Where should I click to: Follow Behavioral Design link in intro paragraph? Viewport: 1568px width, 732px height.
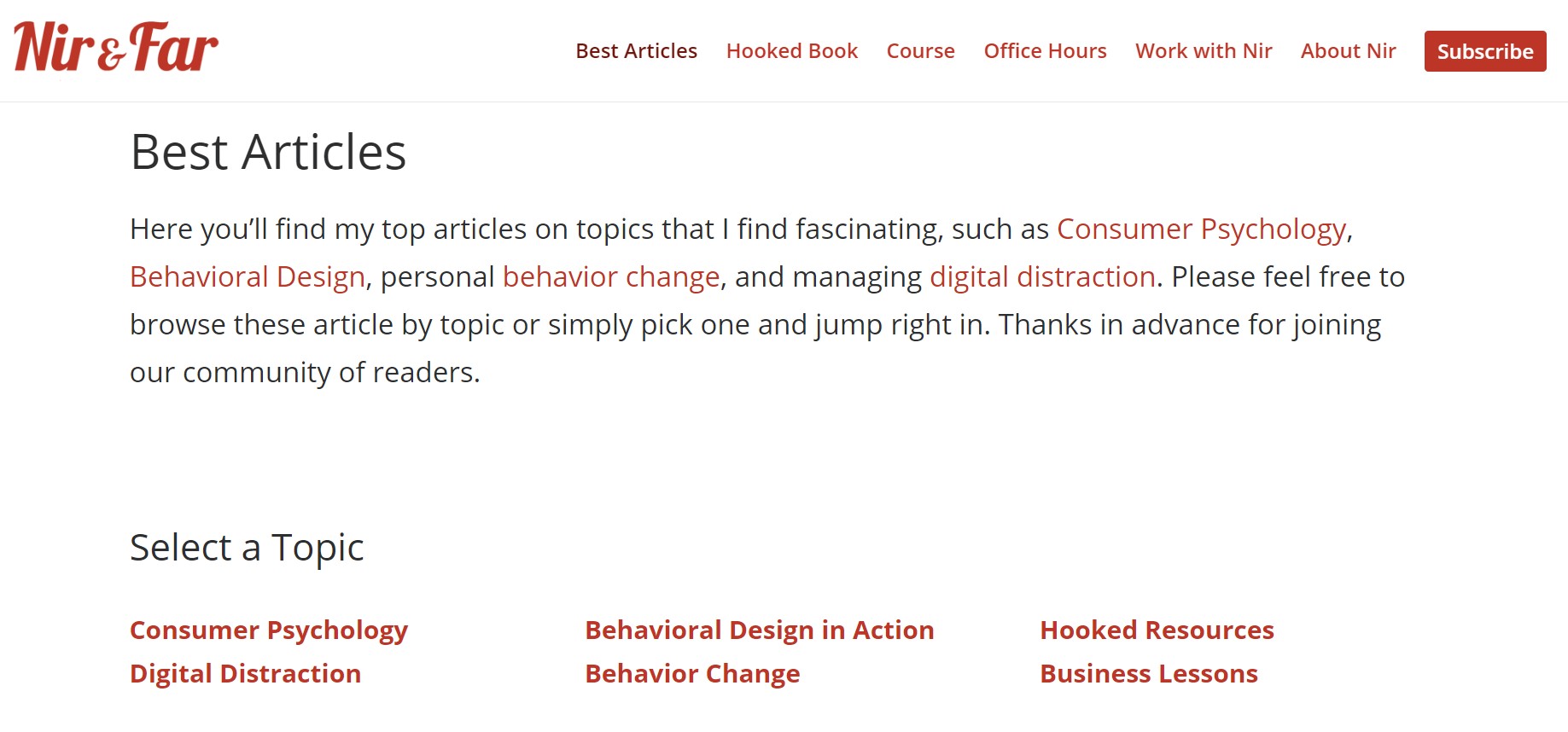248,277
